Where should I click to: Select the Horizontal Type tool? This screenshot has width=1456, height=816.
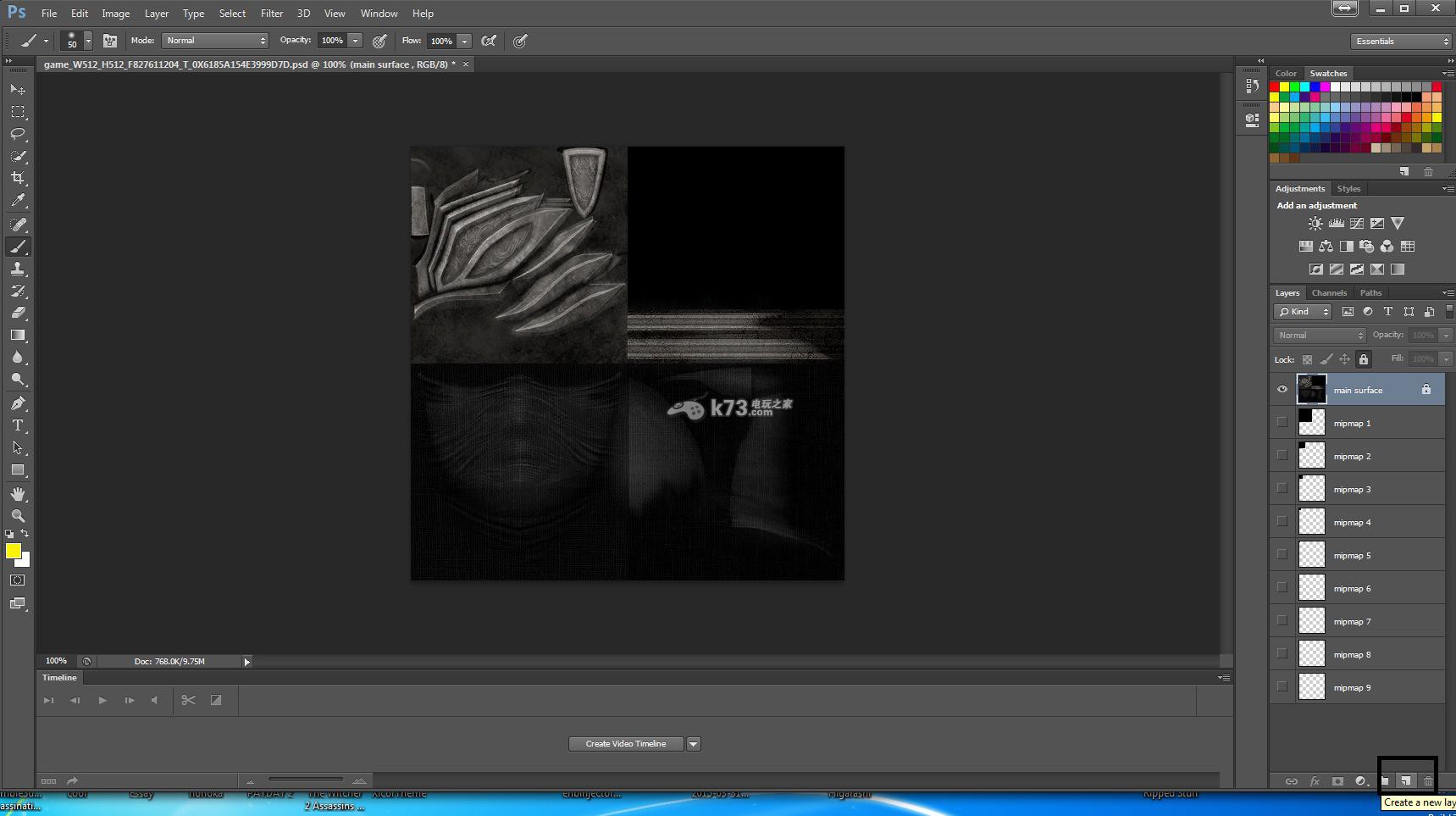[18, 425]
